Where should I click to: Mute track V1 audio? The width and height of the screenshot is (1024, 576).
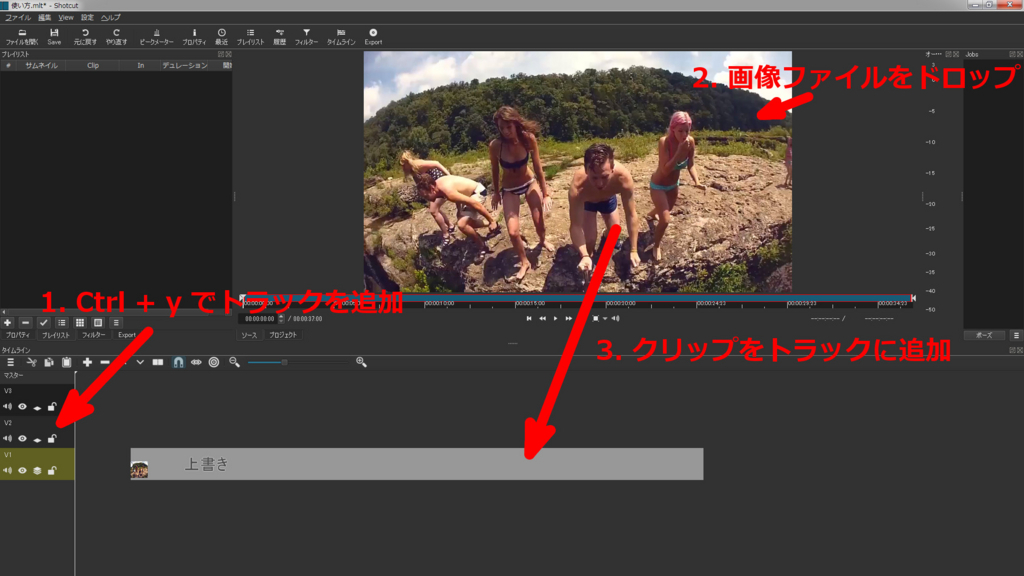point(7,470)
